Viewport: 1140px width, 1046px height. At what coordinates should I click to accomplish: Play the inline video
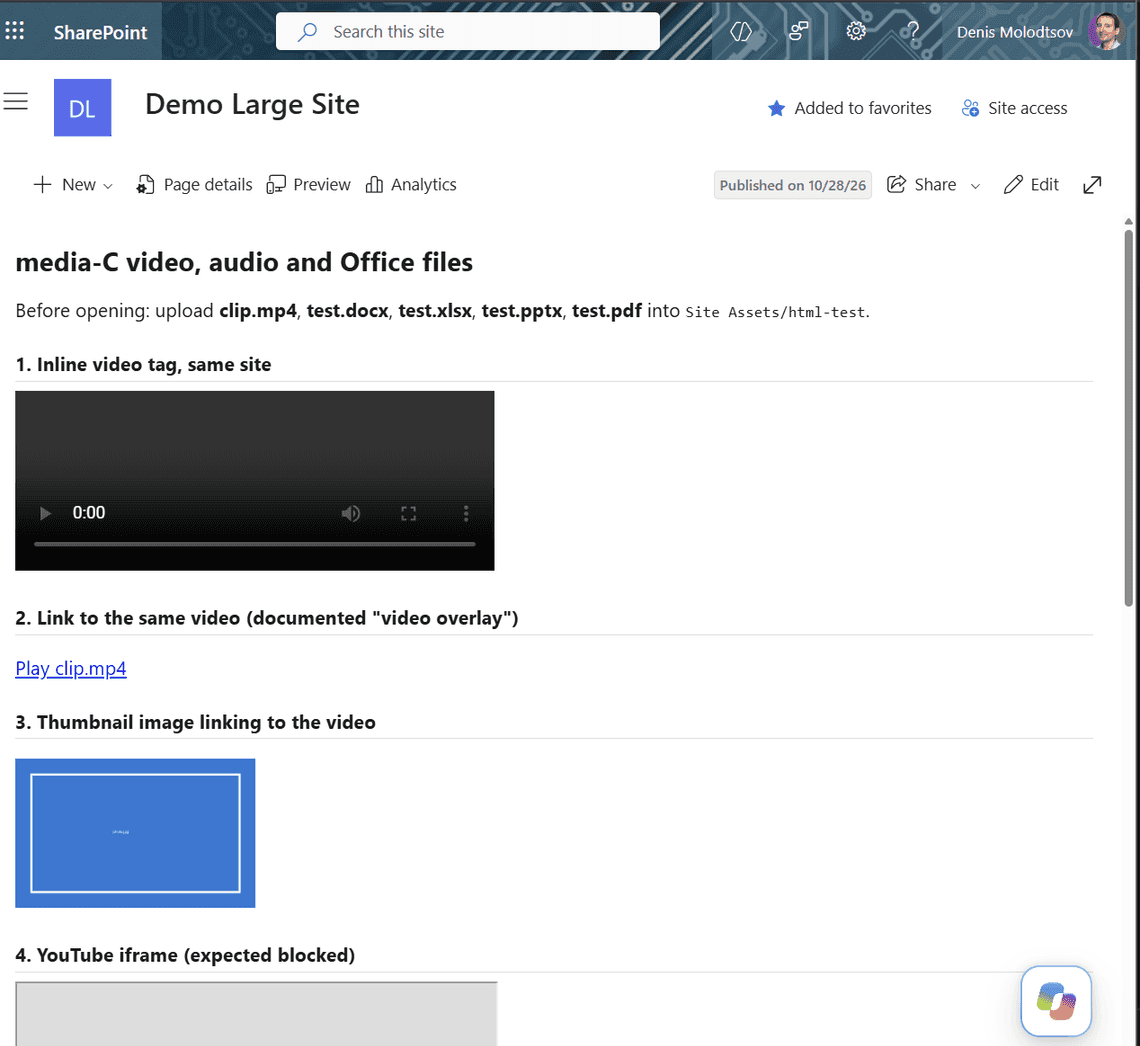point(45,513)
